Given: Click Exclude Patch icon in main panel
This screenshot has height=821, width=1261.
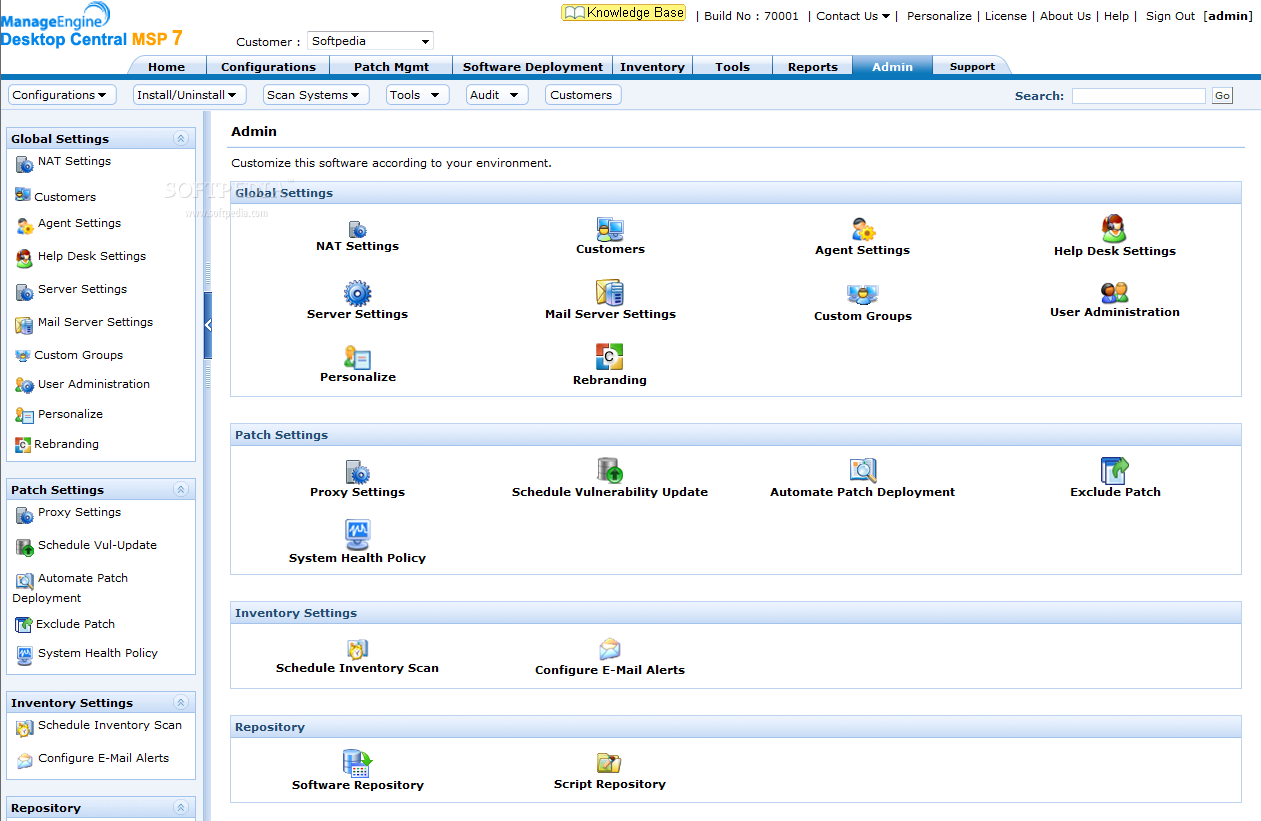Looking at the screenshot, I should click(1115, 471).
